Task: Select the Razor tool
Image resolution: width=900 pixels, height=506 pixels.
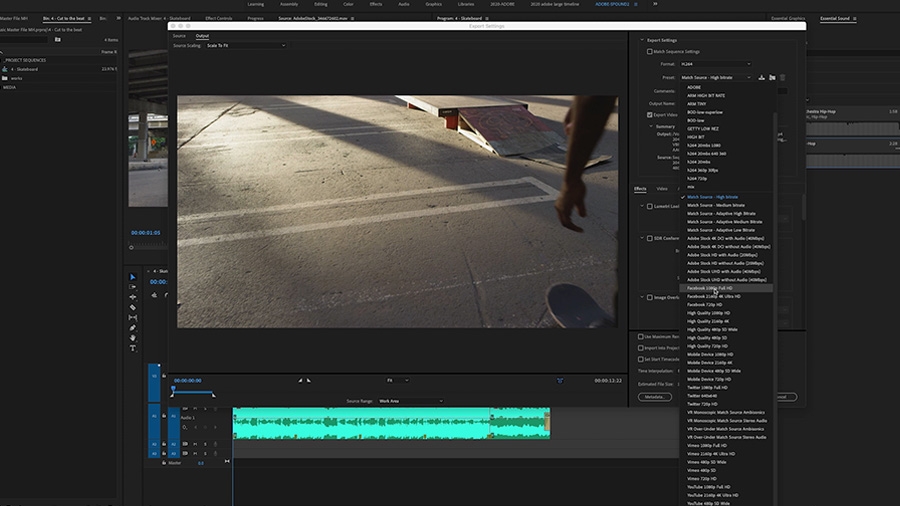Action: 133,307
